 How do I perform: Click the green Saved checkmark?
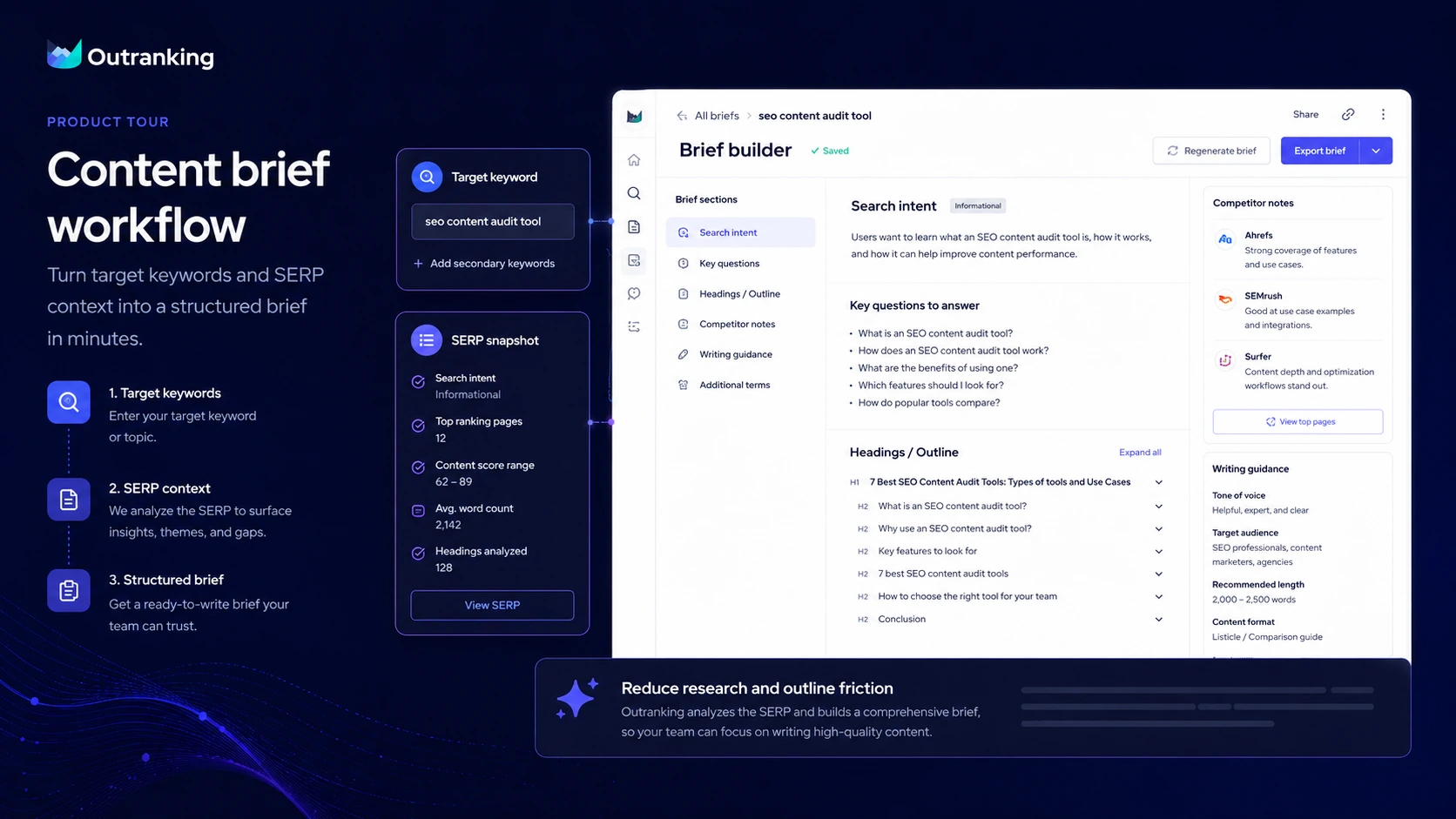815,151
